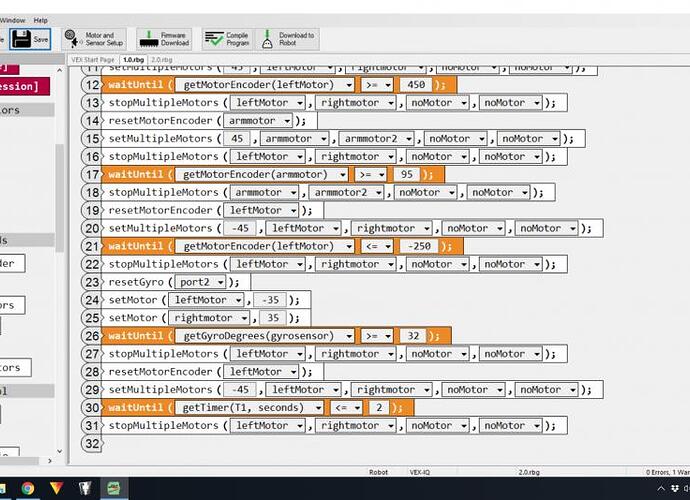This screenshot has height=500, width=690.
Task: Click the Save toolbar button
Action: pyautogui.click(x=30, y=39)
